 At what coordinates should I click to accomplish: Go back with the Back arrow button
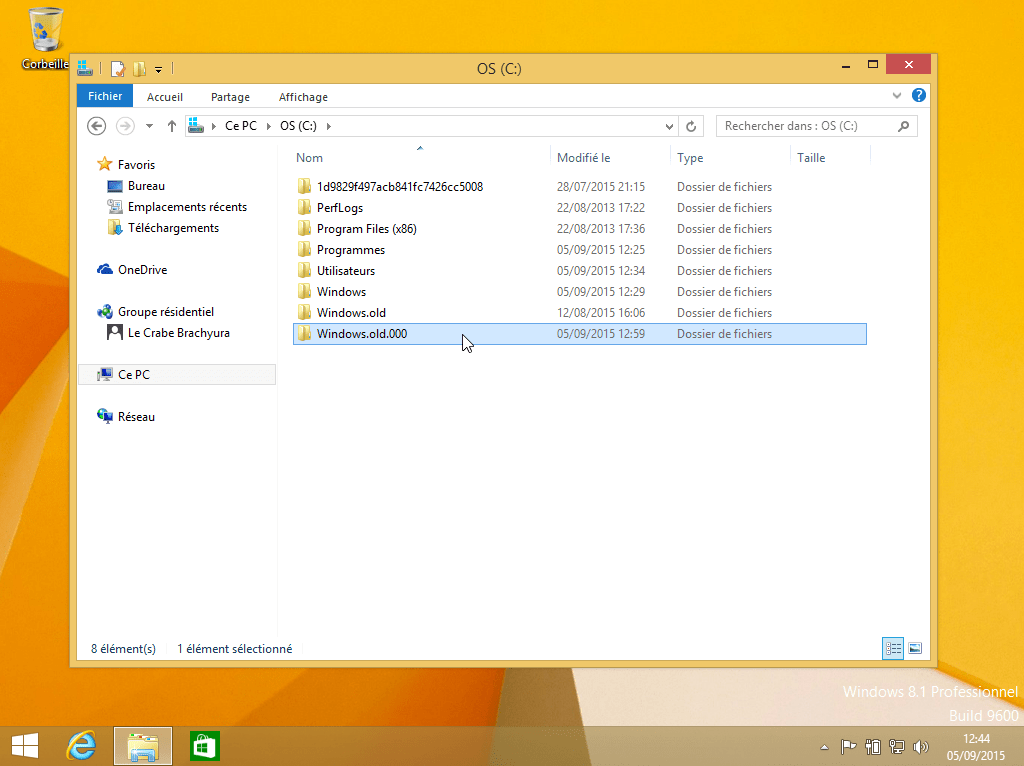[97, 125]
